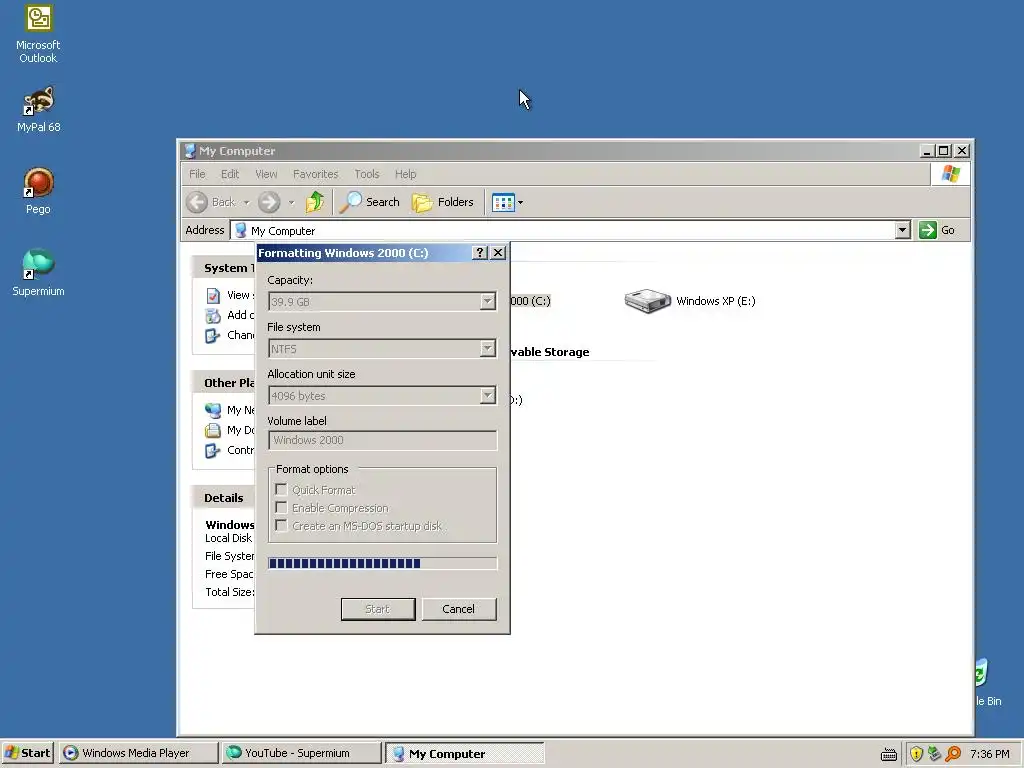
Task: Click the Go button by the address bar
Action: [x=937, y=230]
